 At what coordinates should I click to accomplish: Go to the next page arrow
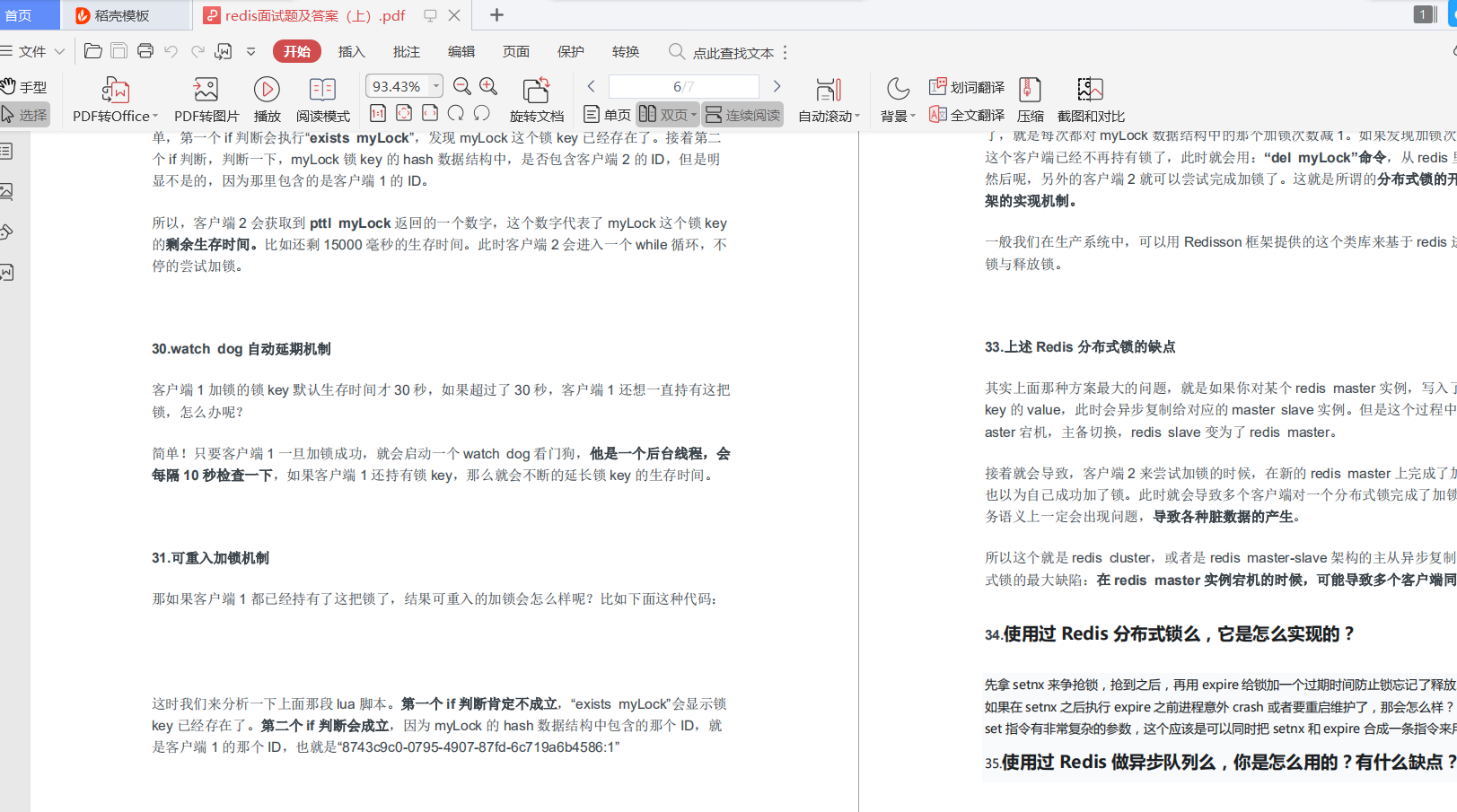[x=777, y=86]
